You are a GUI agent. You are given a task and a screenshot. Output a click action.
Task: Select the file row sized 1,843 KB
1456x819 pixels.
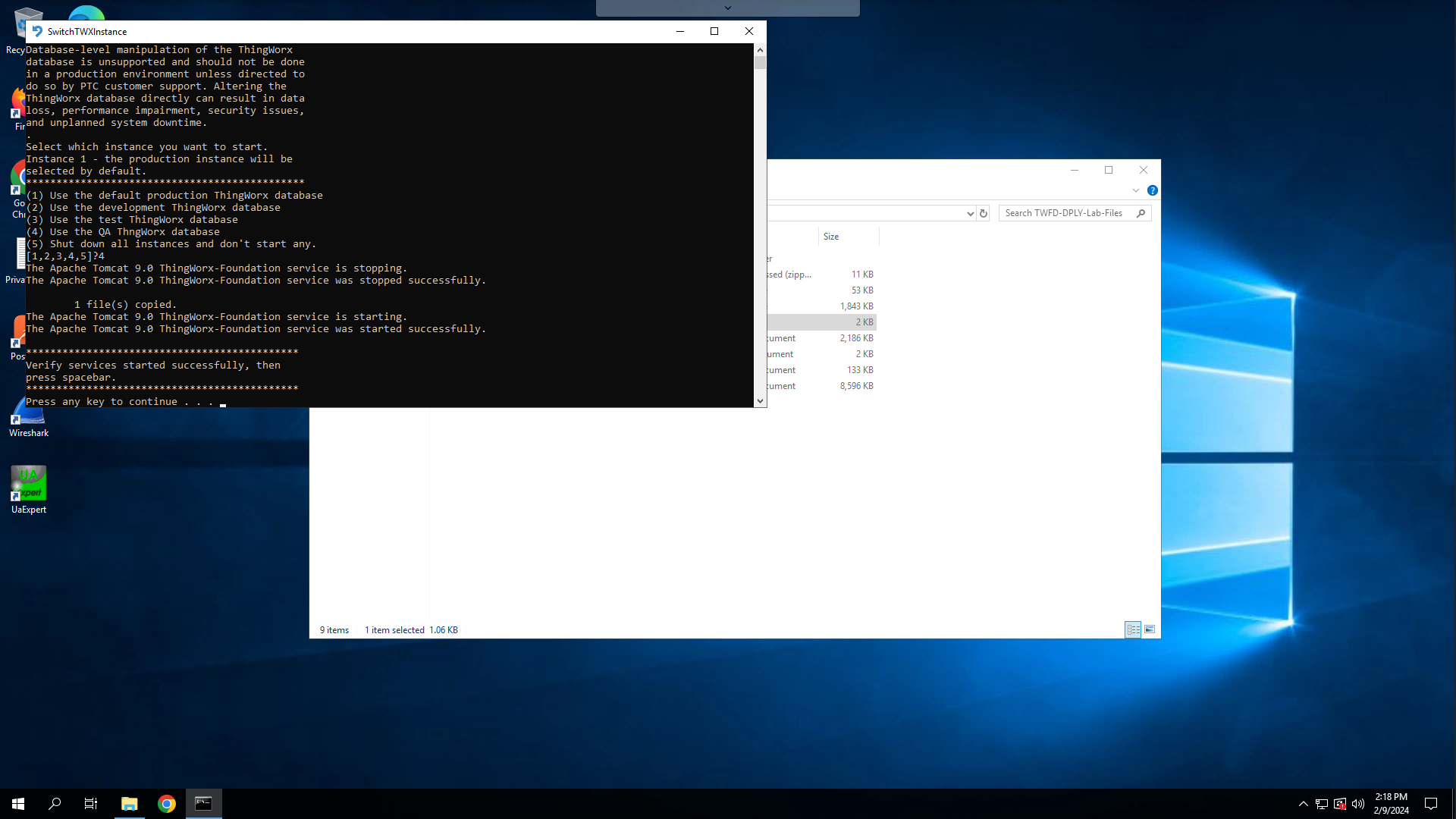pyautogui.click(x=821, y=306)
